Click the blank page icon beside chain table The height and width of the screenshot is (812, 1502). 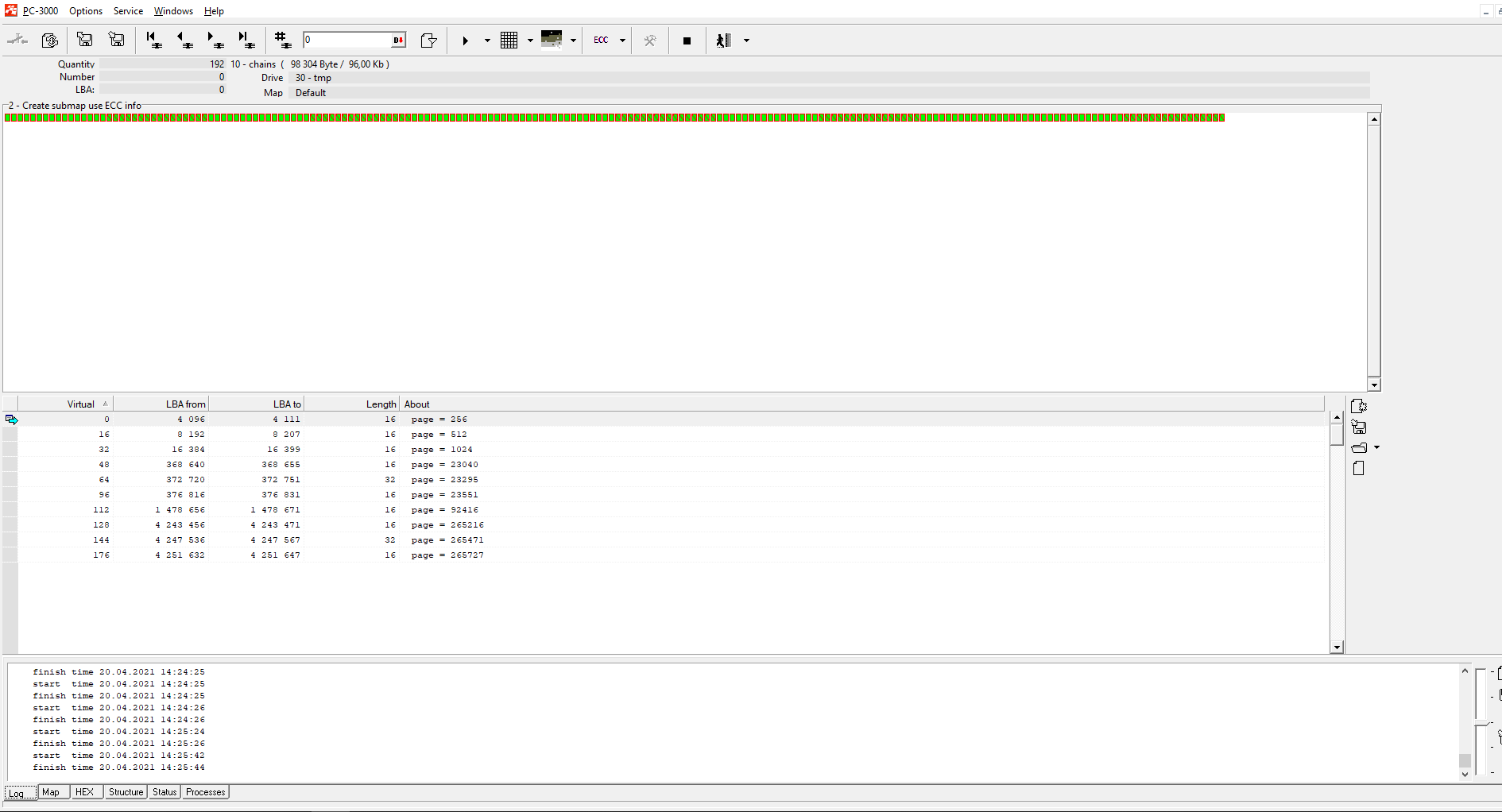point(1359,469)
